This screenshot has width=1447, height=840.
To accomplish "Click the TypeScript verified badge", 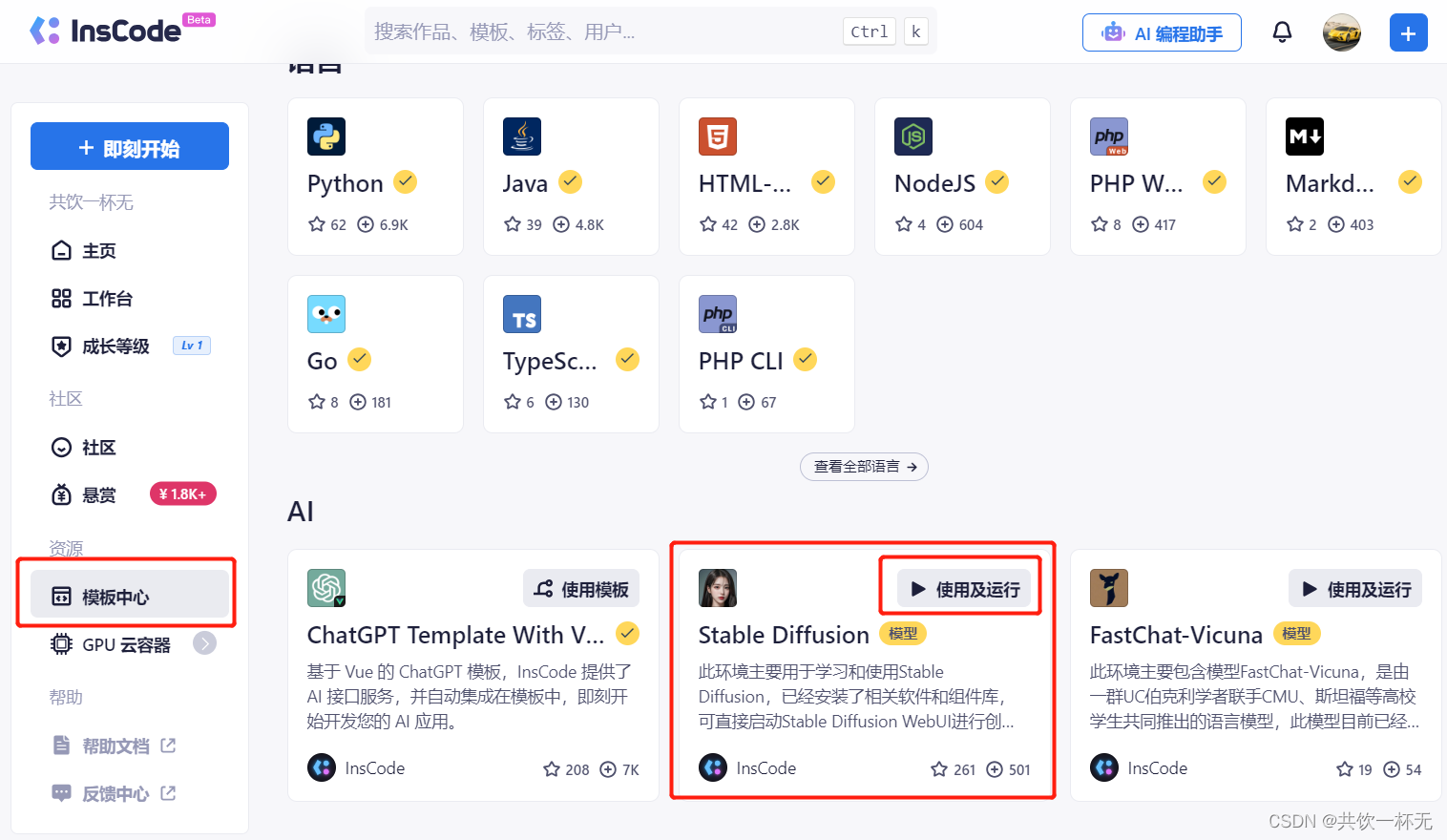I will click(627, 359).
